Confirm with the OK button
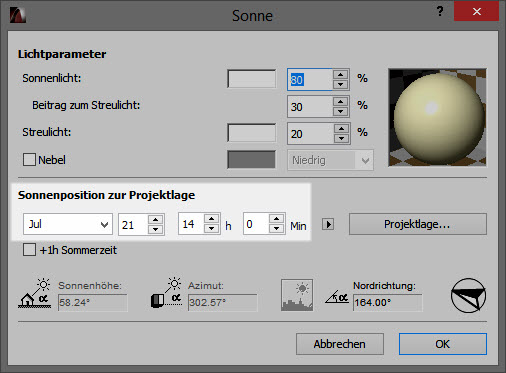This screenshot has height=373, width=506. [x=443, y=344]
